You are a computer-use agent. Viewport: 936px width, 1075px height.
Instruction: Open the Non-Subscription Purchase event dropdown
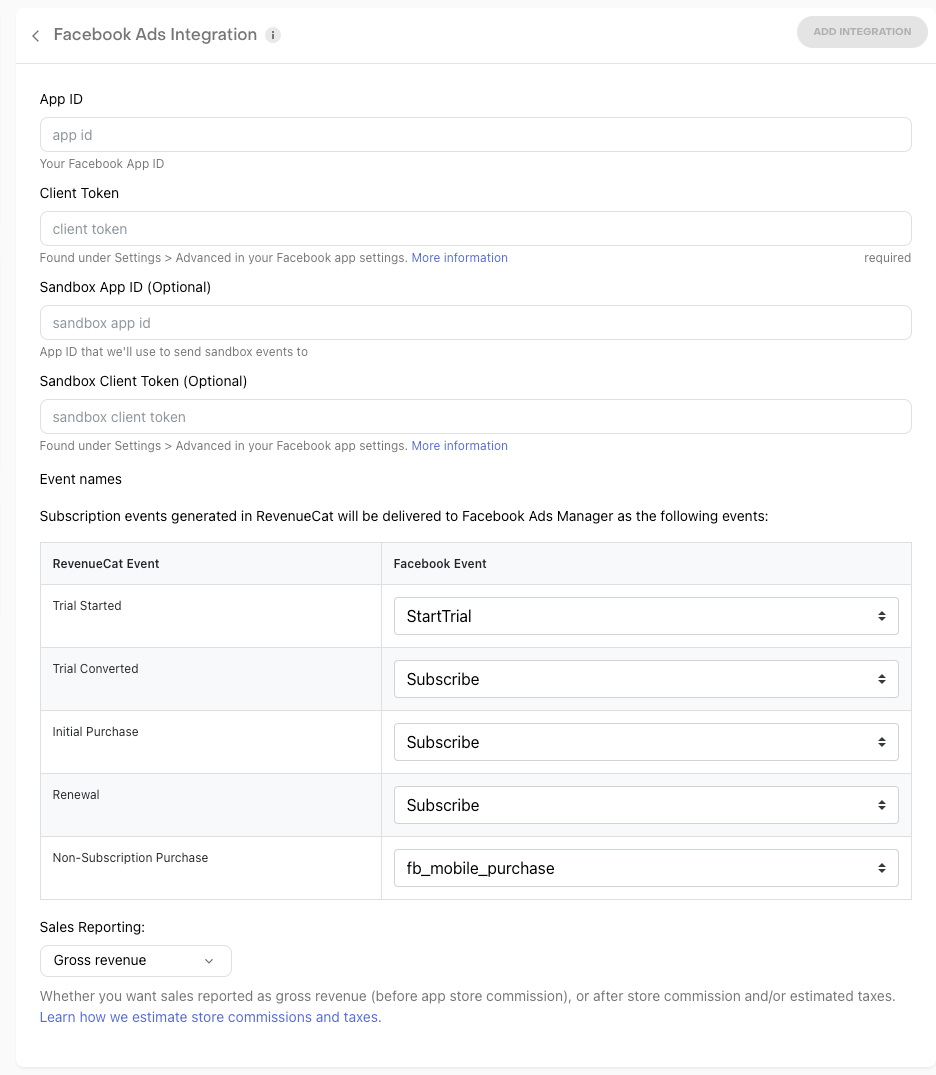click(645, 868)
